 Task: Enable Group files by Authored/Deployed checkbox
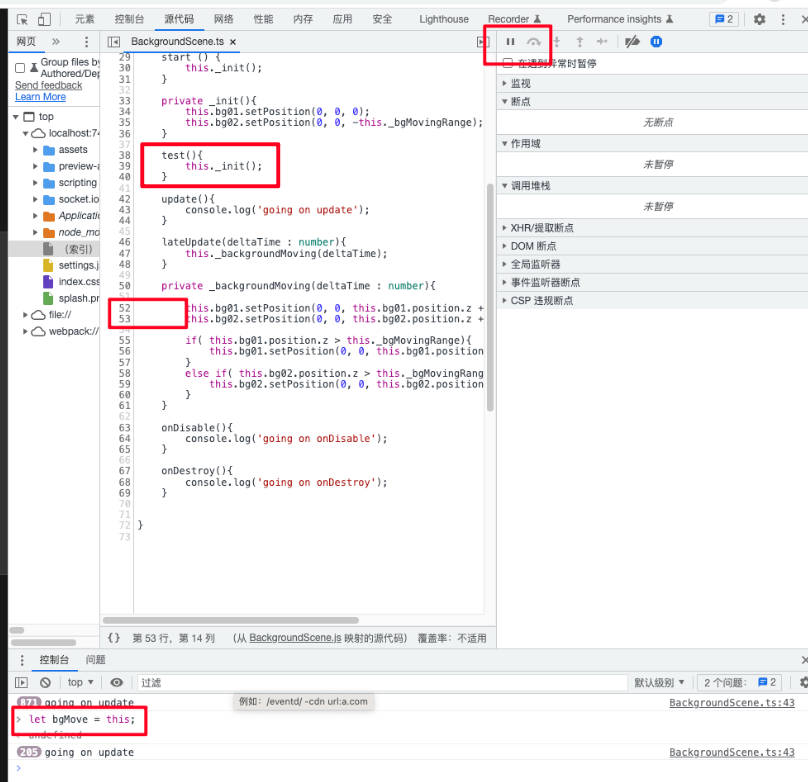pyautogui.click(x=20, y=68)
